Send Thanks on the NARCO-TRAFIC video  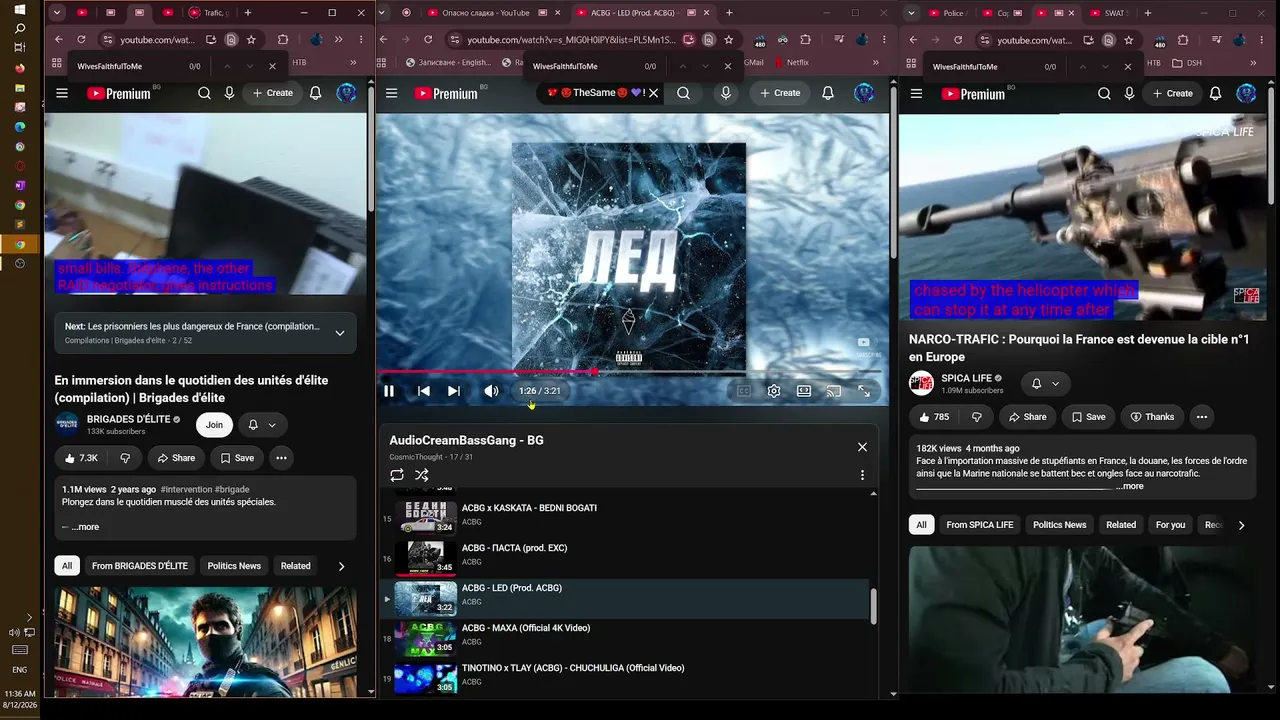point(1152,417)
